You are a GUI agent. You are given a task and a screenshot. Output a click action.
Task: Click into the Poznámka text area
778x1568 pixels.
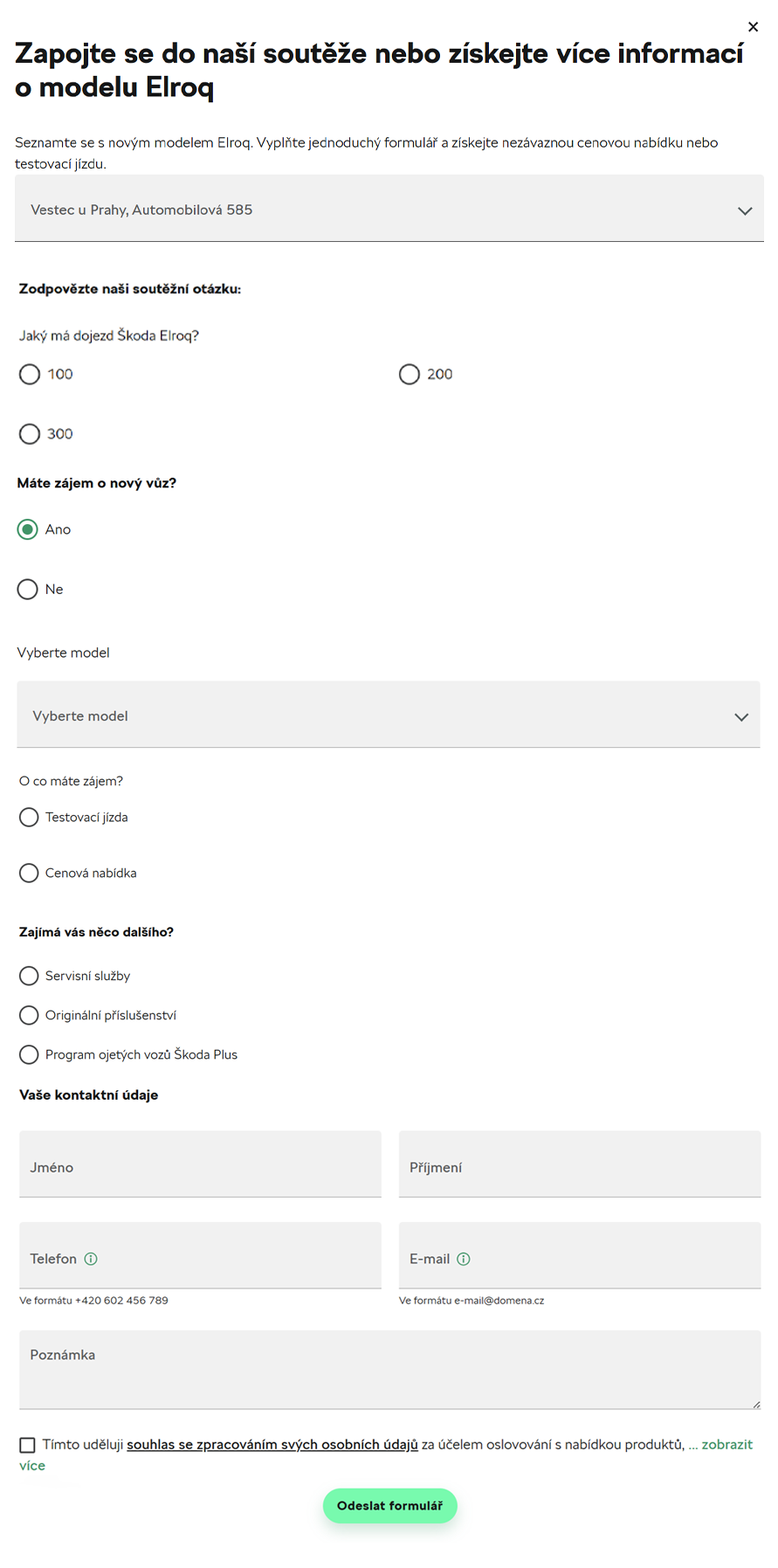389,1370
